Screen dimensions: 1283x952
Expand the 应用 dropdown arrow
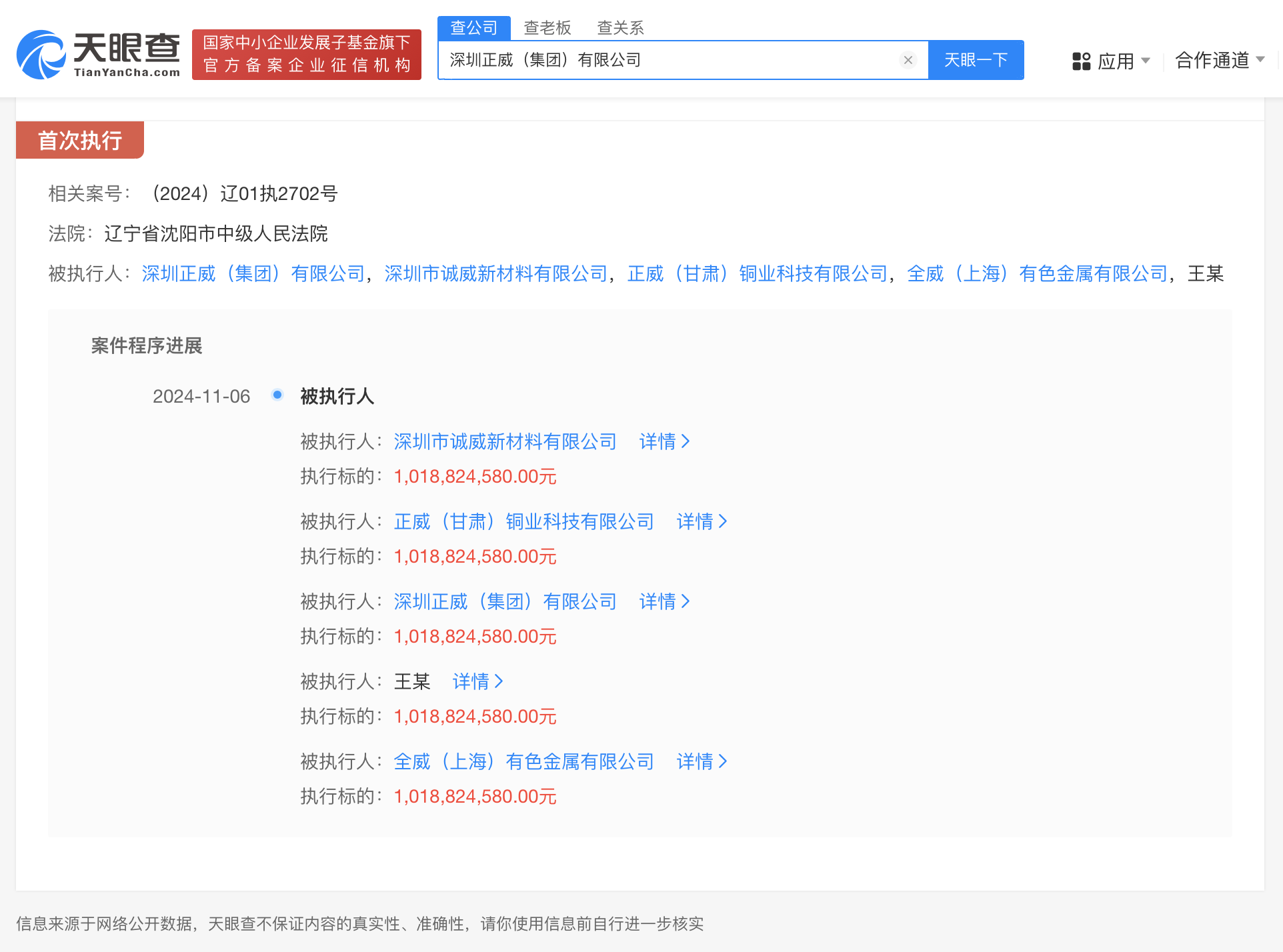[x=1146, y=61]
